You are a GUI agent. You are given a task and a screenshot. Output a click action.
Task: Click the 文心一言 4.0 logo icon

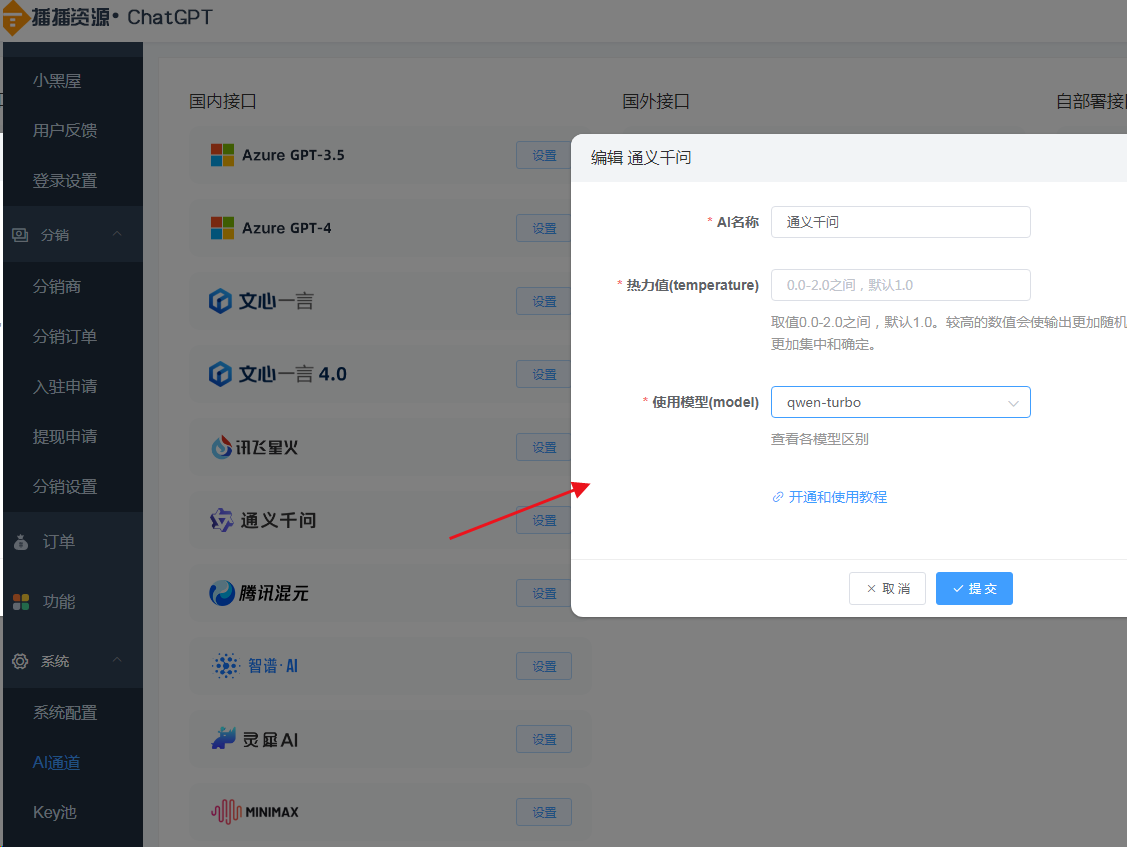click(x=220, y=374)
